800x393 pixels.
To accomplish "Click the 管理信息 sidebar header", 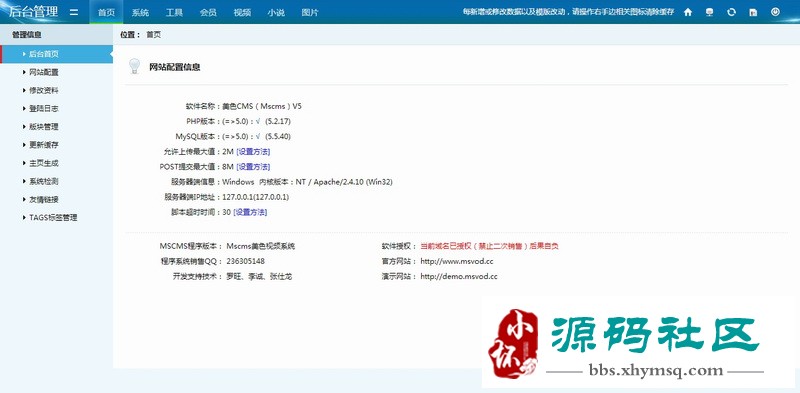I will point(27,35).
